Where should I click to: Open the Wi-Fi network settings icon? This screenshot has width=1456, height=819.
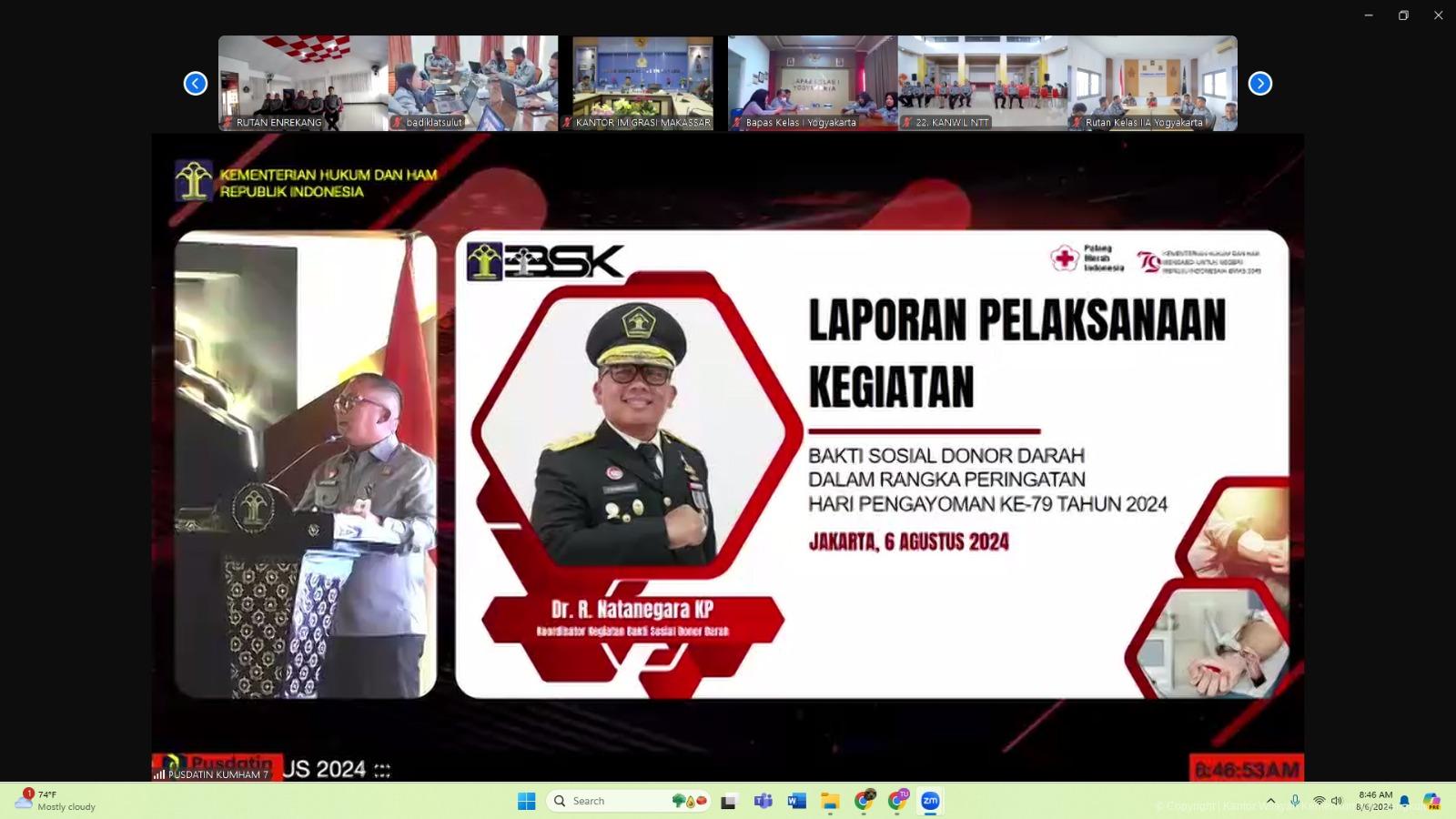pos(1319,801)
